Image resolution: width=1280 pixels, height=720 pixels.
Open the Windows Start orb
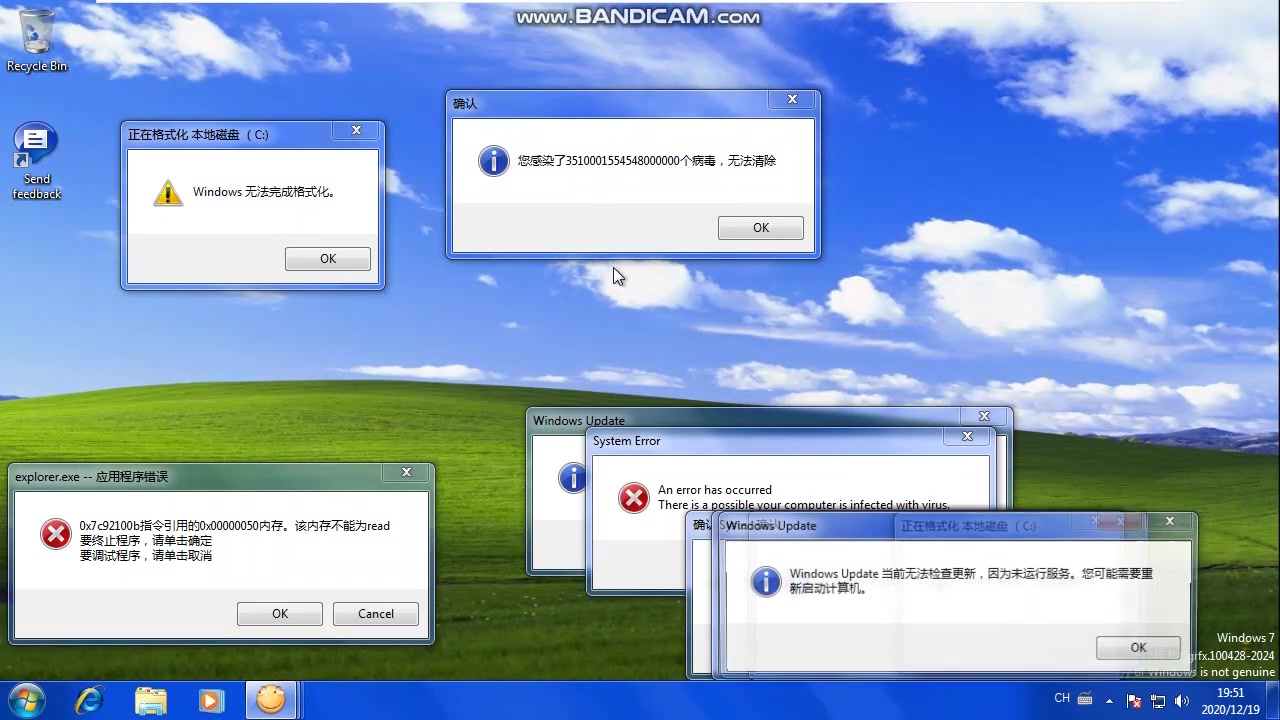pos(26,700)
